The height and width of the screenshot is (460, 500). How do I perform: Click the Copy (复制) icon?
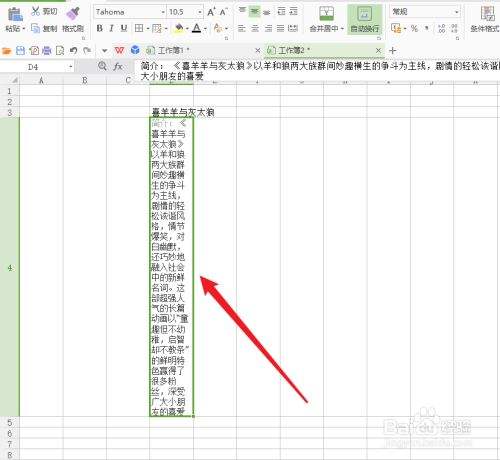[36, 28]
